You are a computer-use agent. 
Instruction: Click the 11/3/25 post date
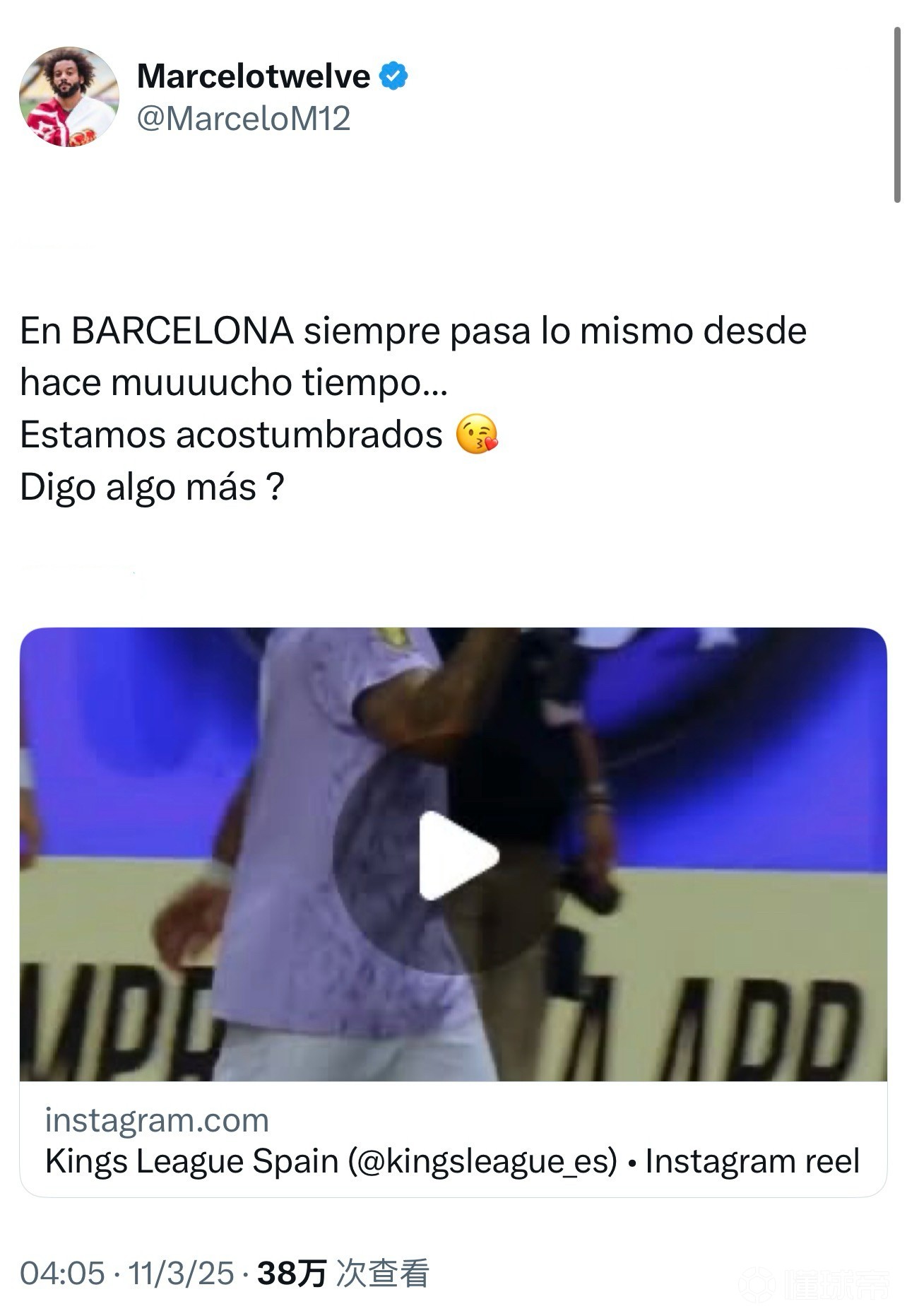(181, 1273)
